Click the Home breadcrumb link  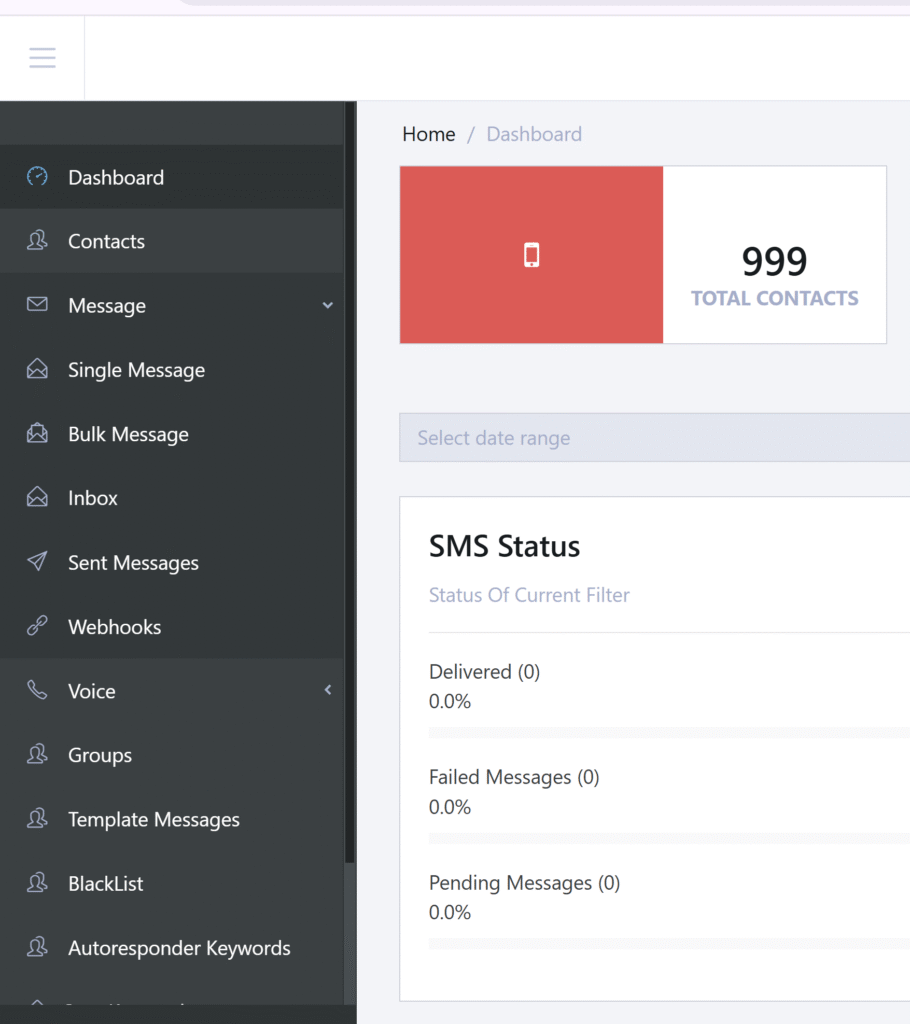[x=429, y=134]
